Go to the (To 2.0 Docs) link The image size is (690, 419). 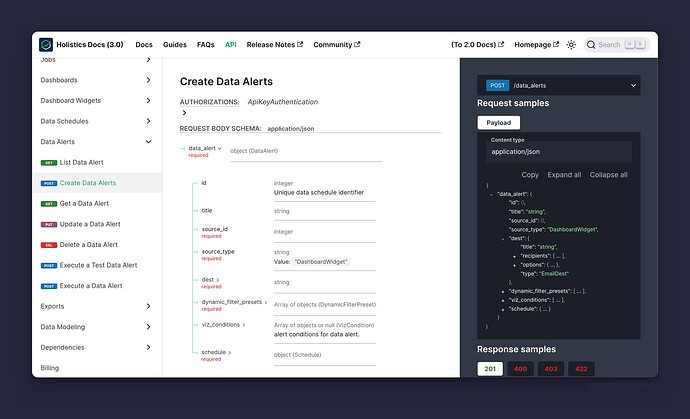pos(477,44)
